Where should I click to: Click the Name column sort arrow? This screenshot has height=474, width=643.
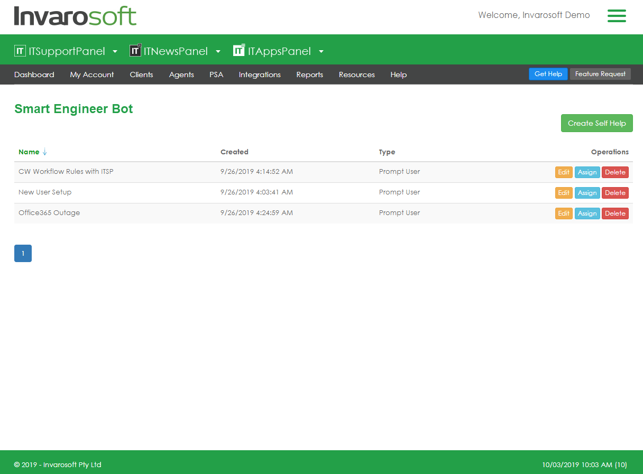(45, 152)
